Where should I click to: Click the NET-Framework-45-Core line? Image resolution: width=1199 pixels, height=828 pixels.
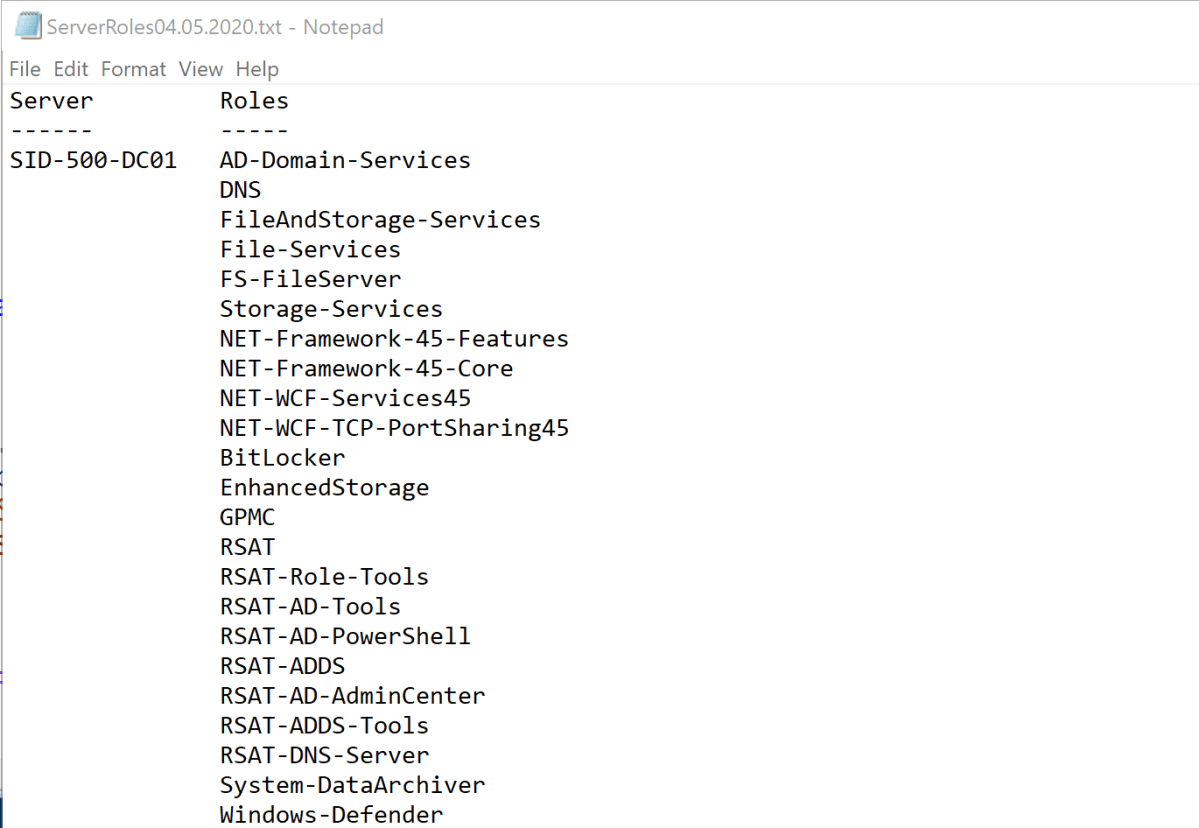click(366, 368)
